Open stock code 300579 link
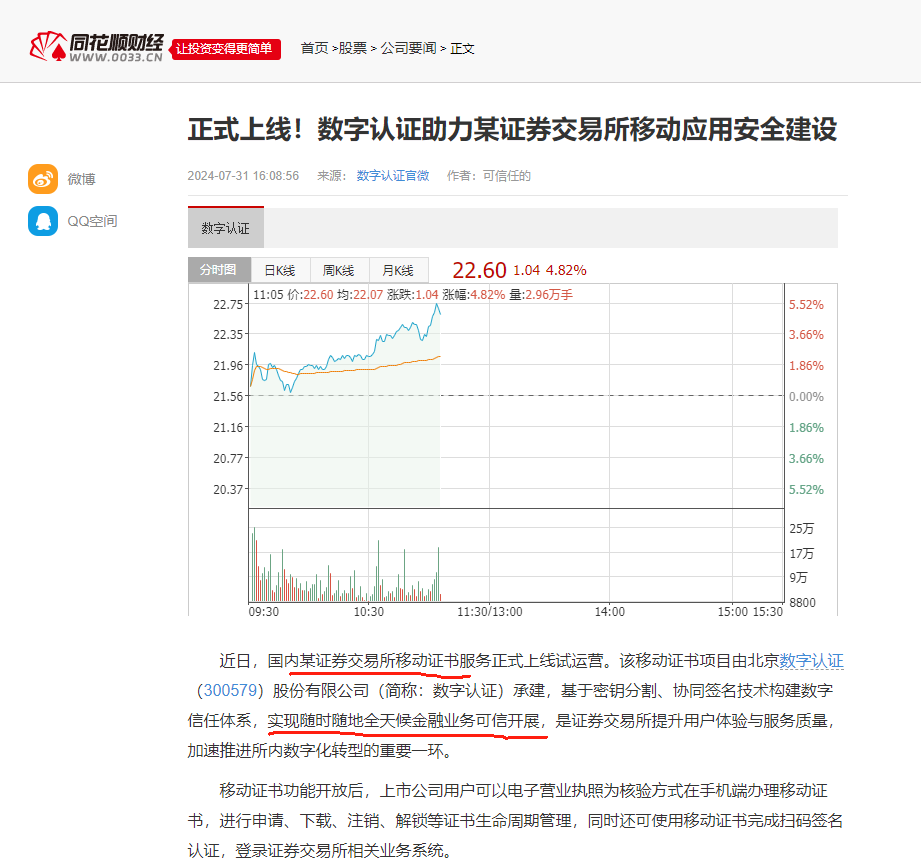 [x=230, y=691]
